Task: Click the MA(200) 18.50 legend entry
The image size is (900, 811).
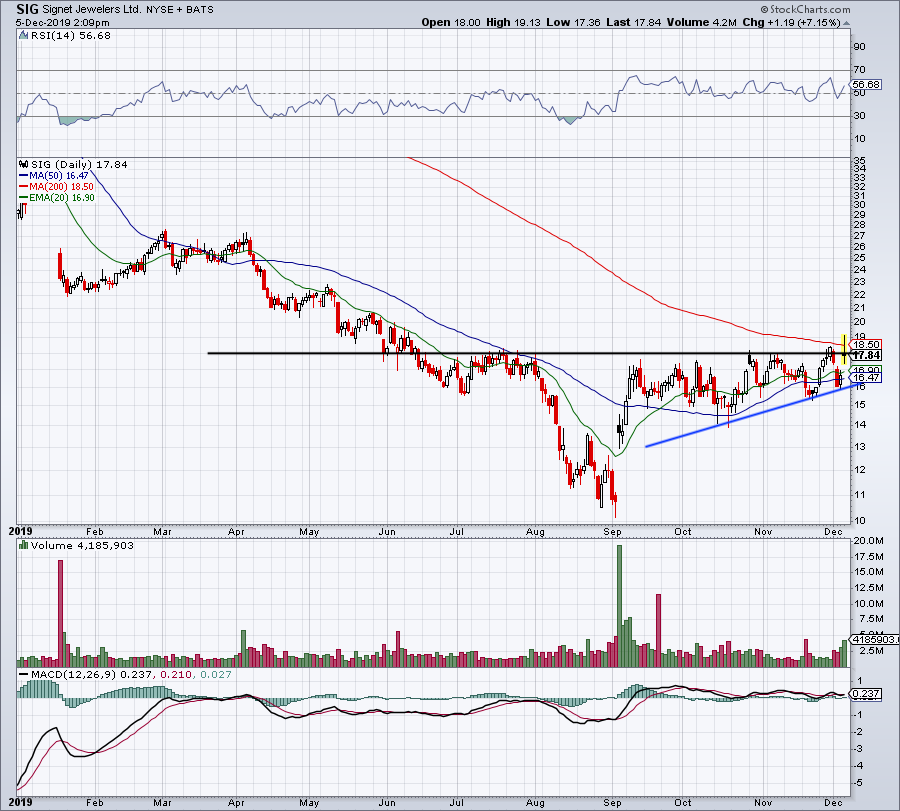Action: click(x=56, y=187)
